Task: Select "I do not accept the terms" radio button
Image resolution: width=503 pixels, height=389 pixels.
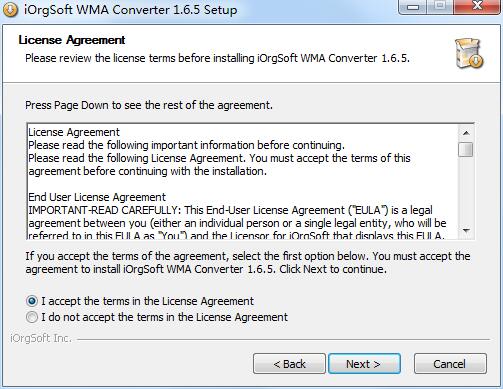Action: click(x=32, y=317)
